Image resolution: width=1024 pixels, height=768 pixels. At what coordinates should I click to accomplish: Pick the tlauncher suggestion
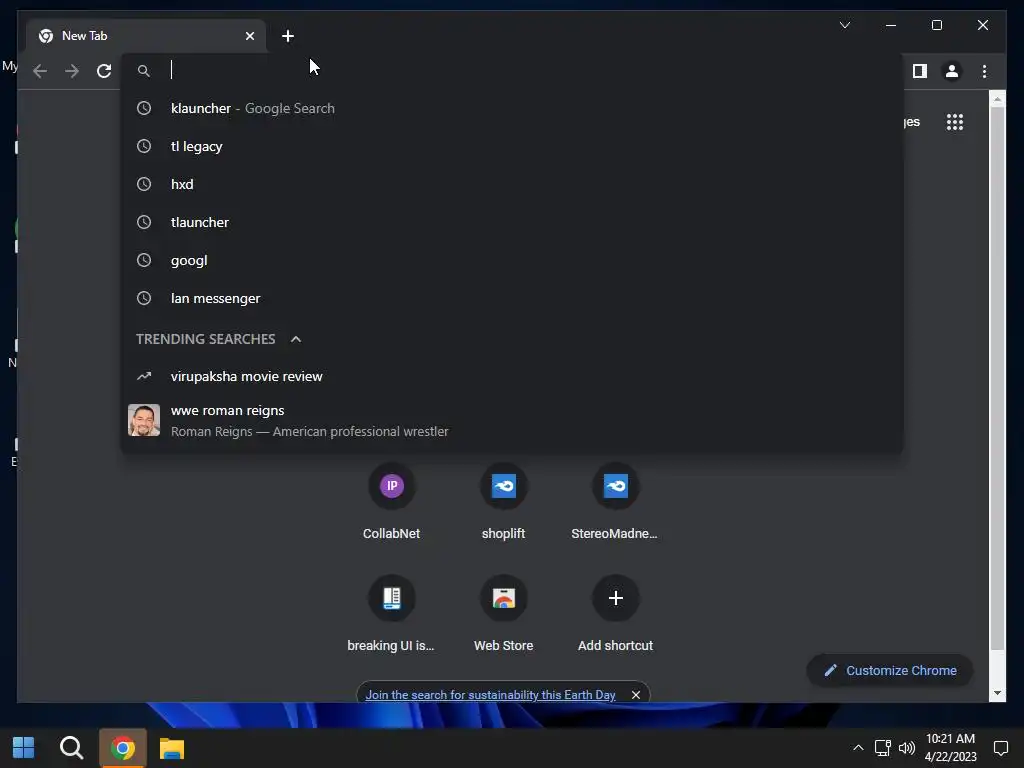click(512, 222)
